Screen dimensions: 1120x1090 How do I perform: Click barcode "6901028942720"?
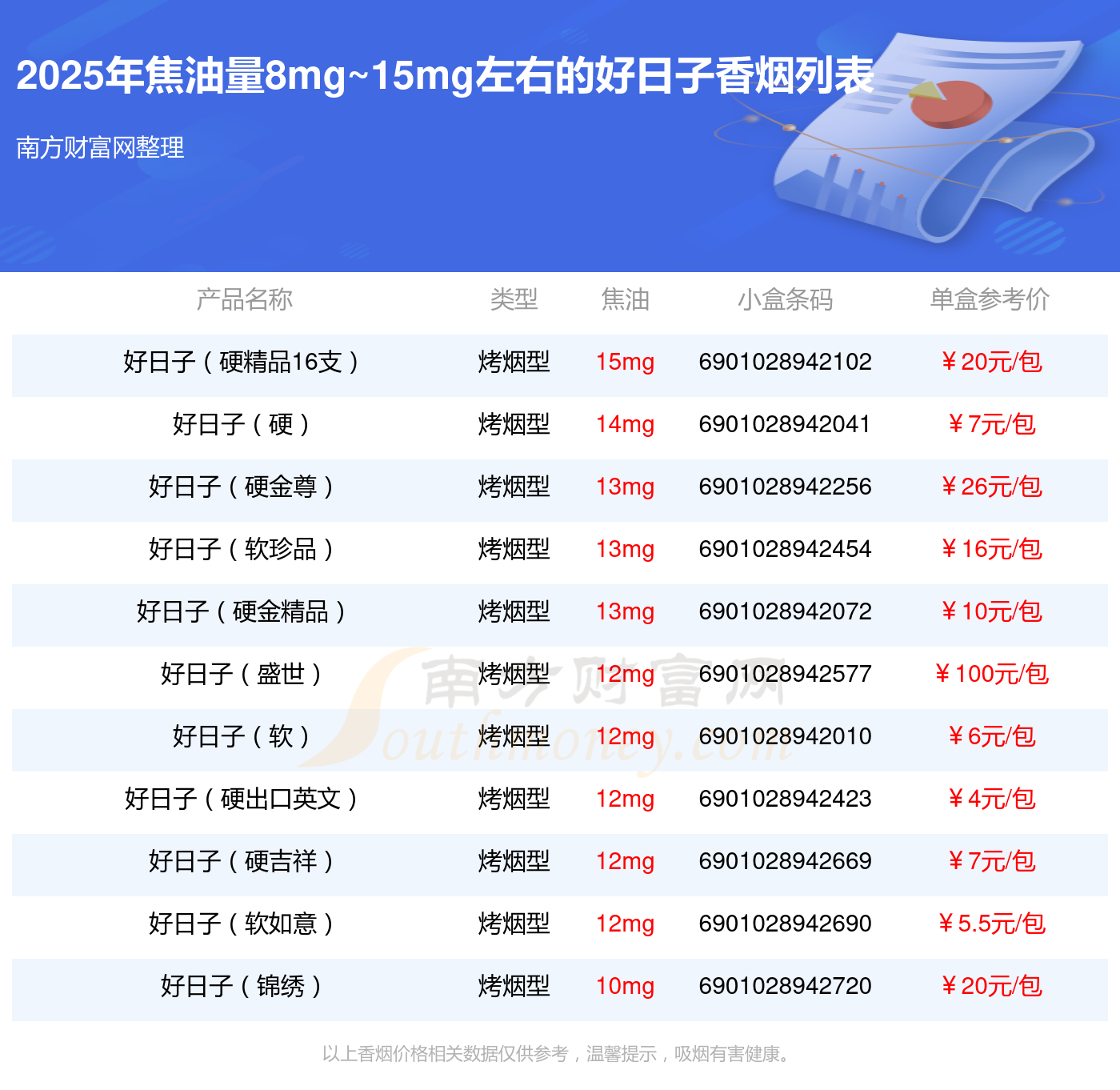pos(785,986)
